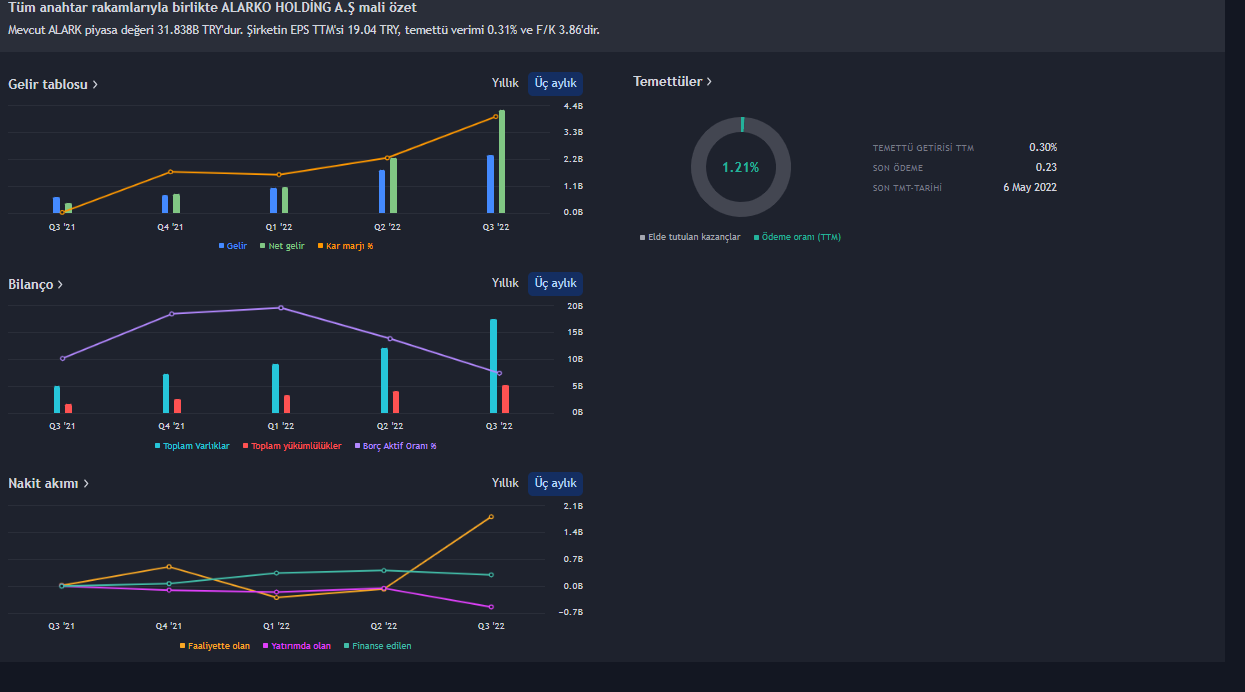Click the Gelir legend entry
Image resolution: width=1245 pixels, height=692 pixels.
pyautogui.click(x=233, y=246)
